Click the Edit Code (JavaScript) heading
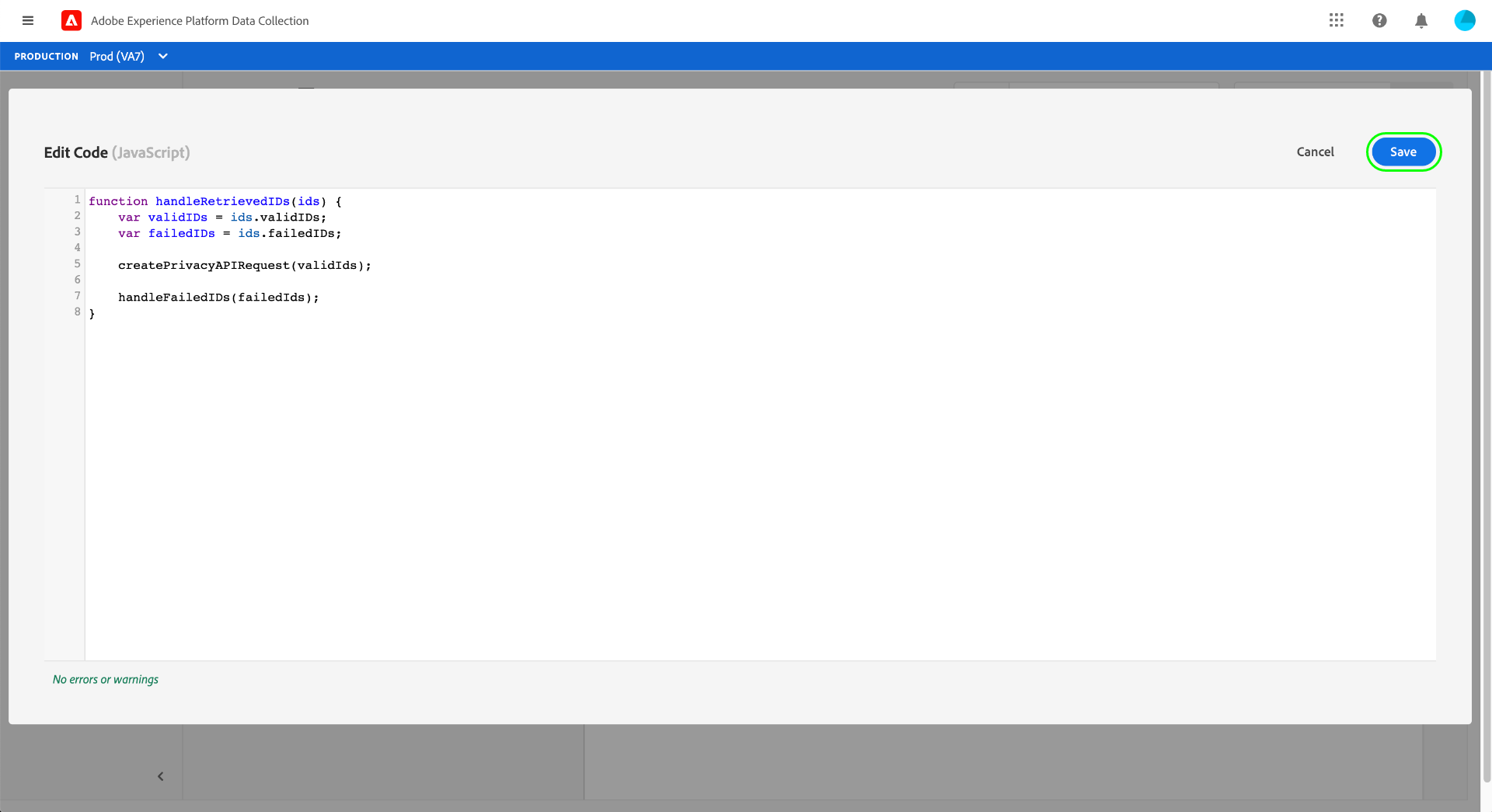 117,152
